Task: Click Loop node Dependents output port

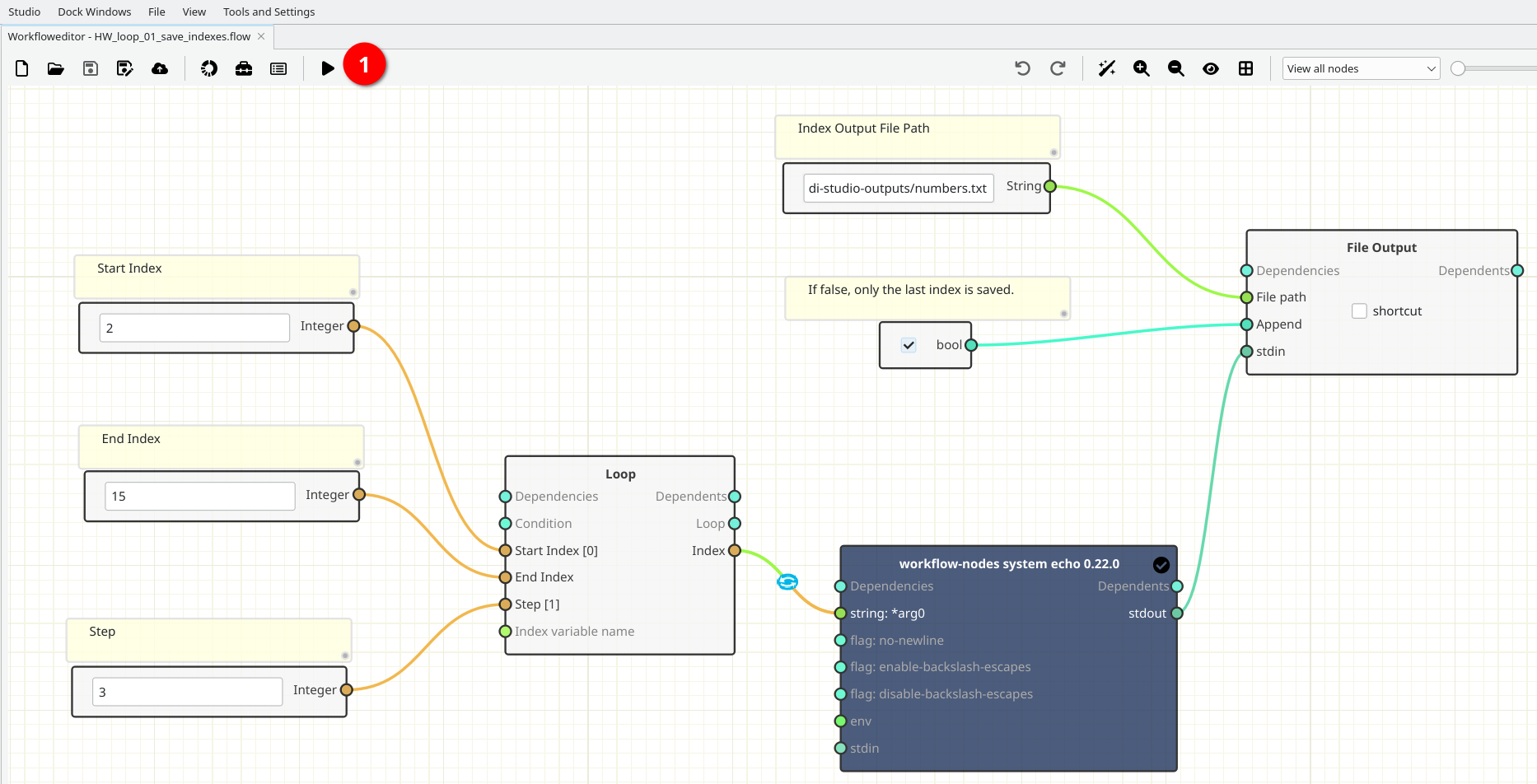Action: [x=735, y=497]
